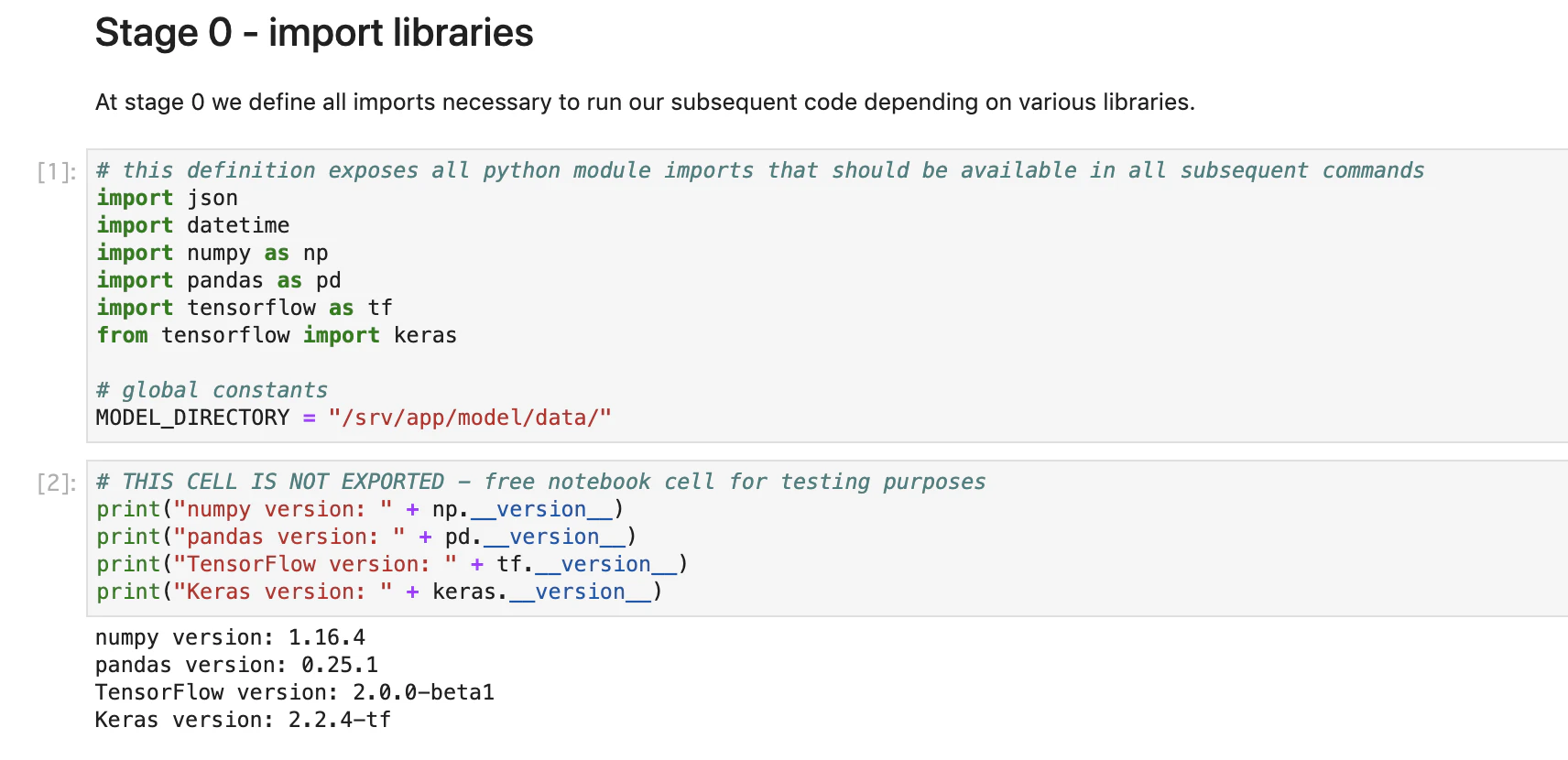Click the "from tensorflow import keras" line
Image resolution: width=1568 pixels, height=760 pixels.
coord(277,335)
